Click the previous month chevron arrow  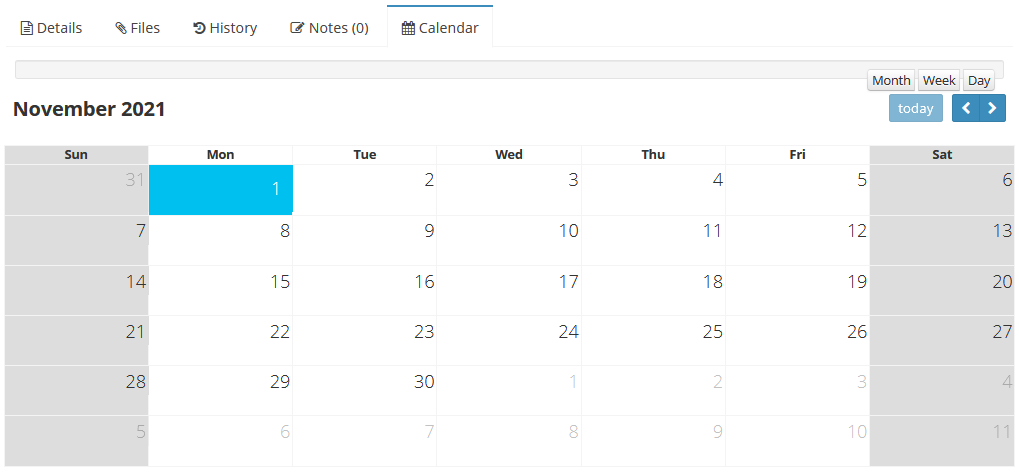click(x=965, y=108)
